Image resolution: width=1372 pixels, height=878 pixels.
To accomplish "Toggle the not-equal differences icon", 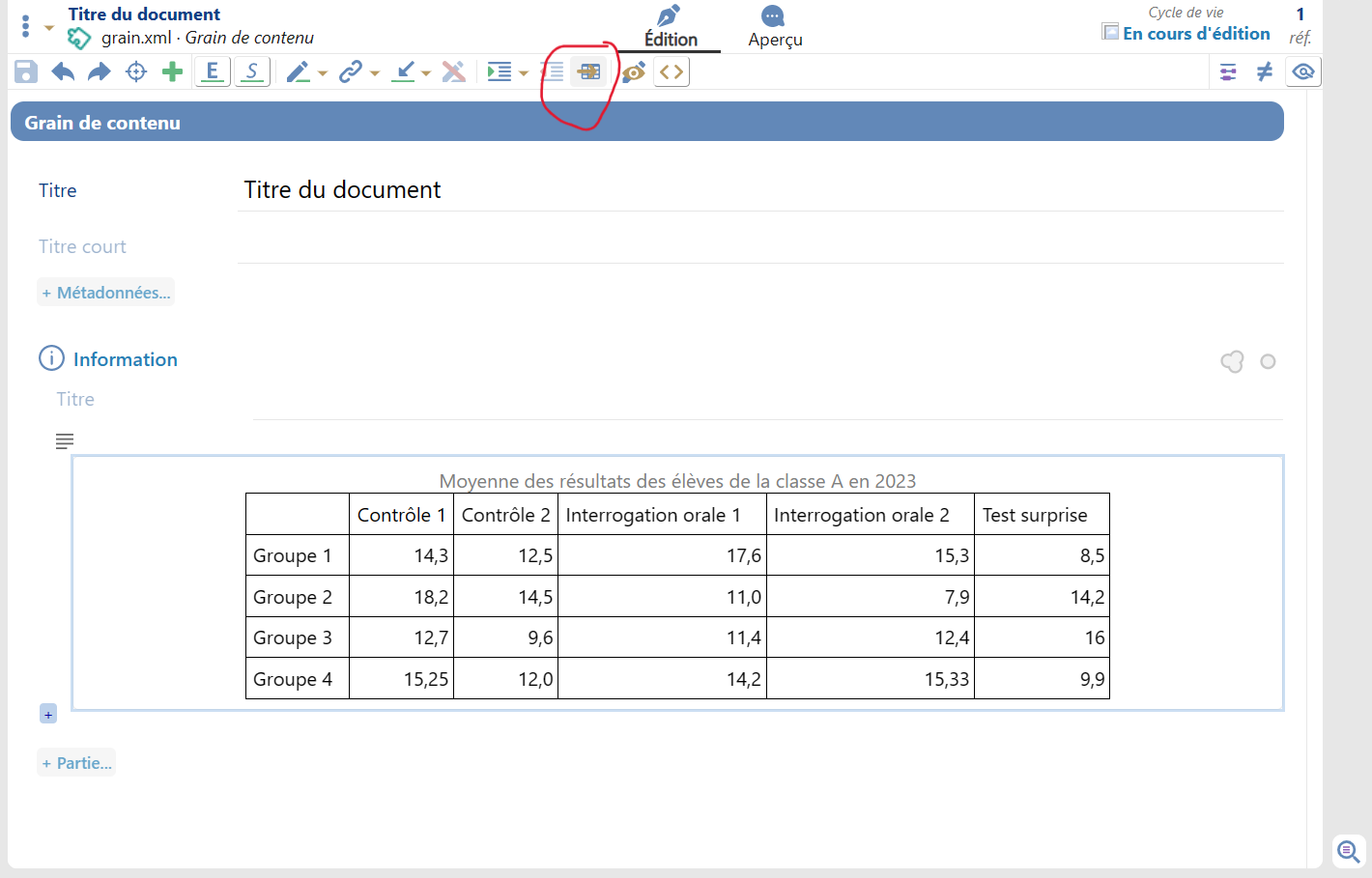I will coord(1265,71).
